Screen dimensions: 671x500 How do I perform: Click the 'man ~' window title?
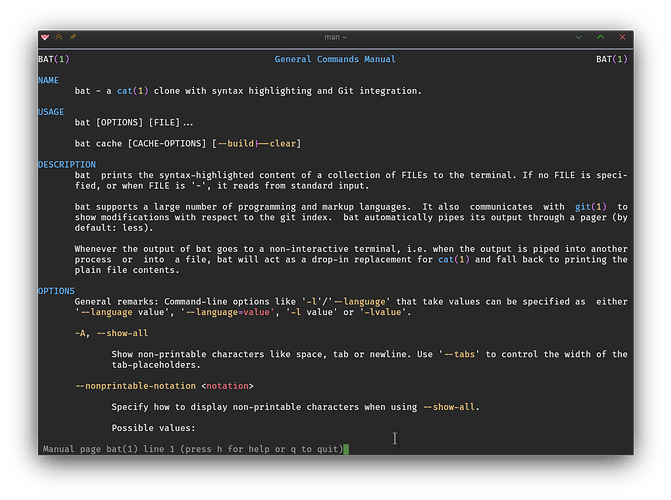tap(334, 37)
